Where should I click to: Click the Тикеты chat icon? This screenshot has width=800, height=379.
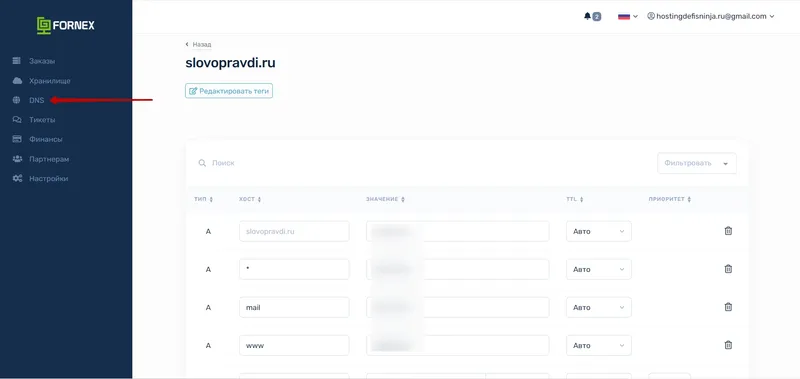(17, 120)
